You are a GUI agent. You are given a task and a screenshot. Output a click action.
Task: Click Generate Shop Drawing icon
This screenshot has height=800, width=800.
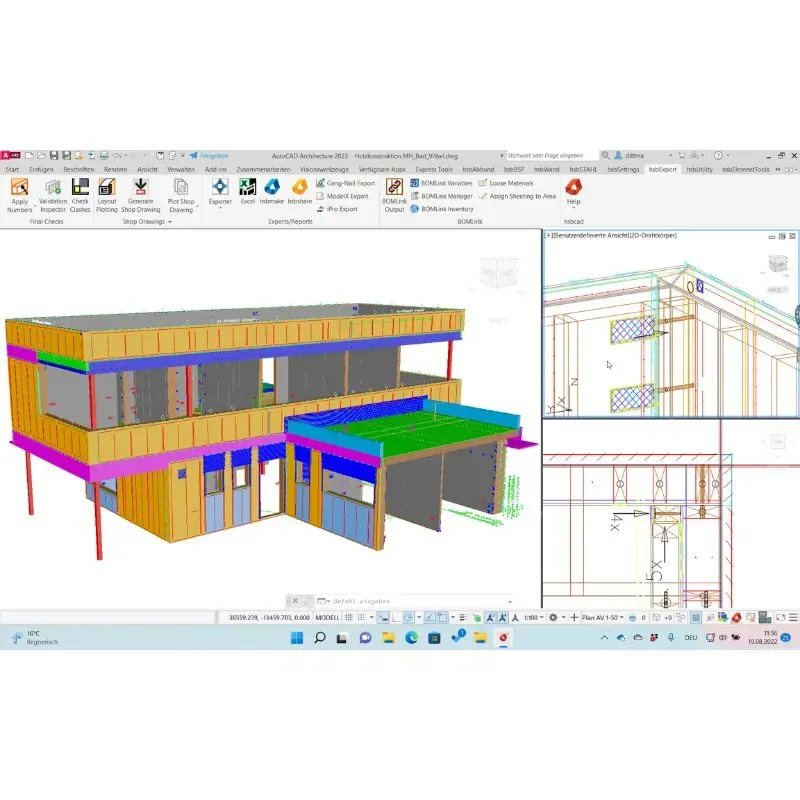[140, 187]
